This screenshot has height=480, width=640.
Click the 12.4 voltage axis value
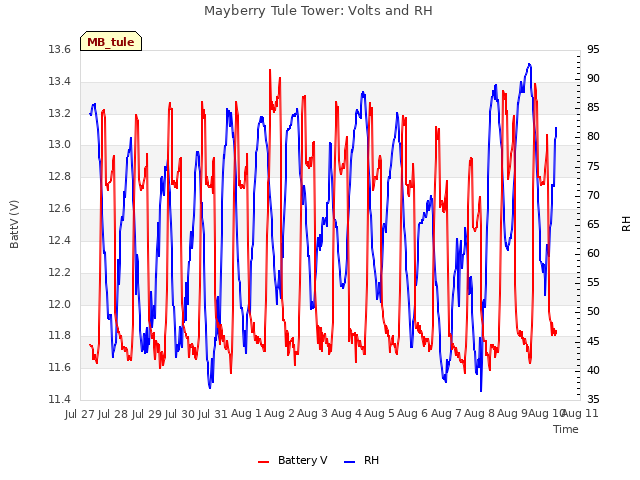(x=60, y=240)
